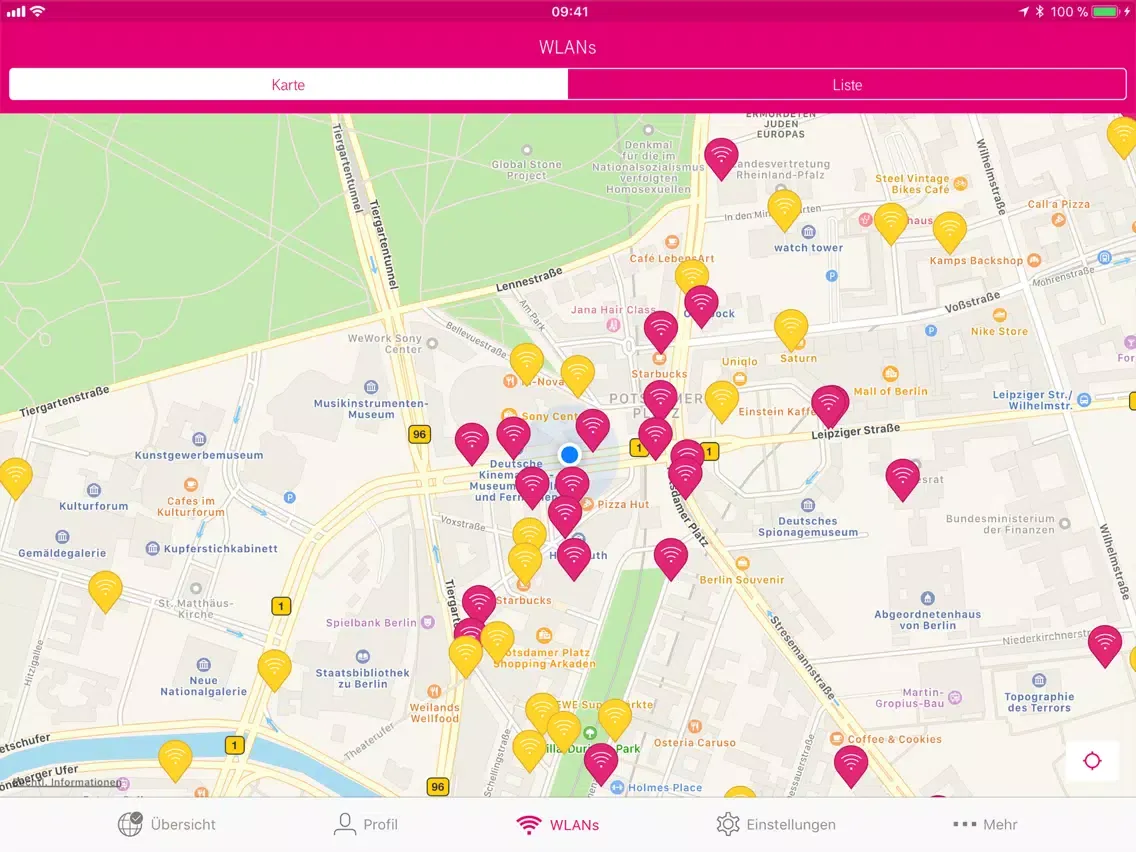Tap yellow WLAN pin above Kamps Backshop
The height and width of the screenshot is (852, 1136).
coord(949,232)
